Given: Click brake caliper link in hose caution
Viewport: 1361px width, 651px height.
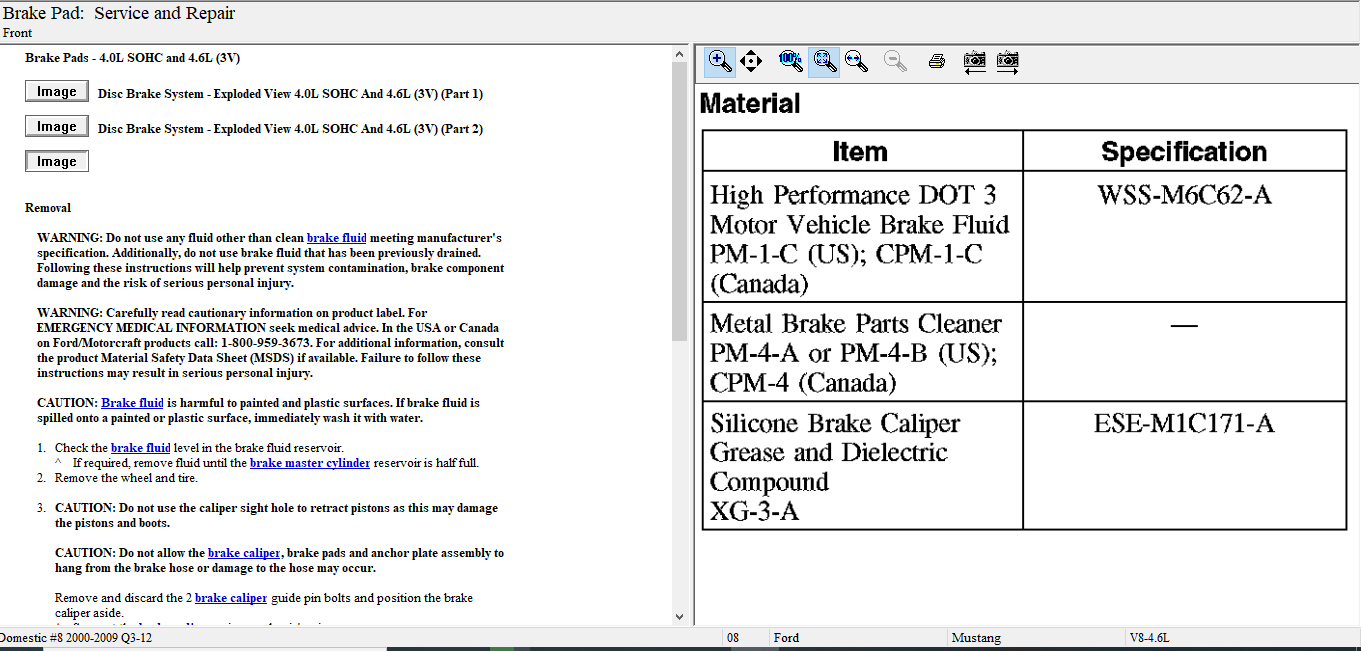Looking at the screenshot, I should pos(244,553).
